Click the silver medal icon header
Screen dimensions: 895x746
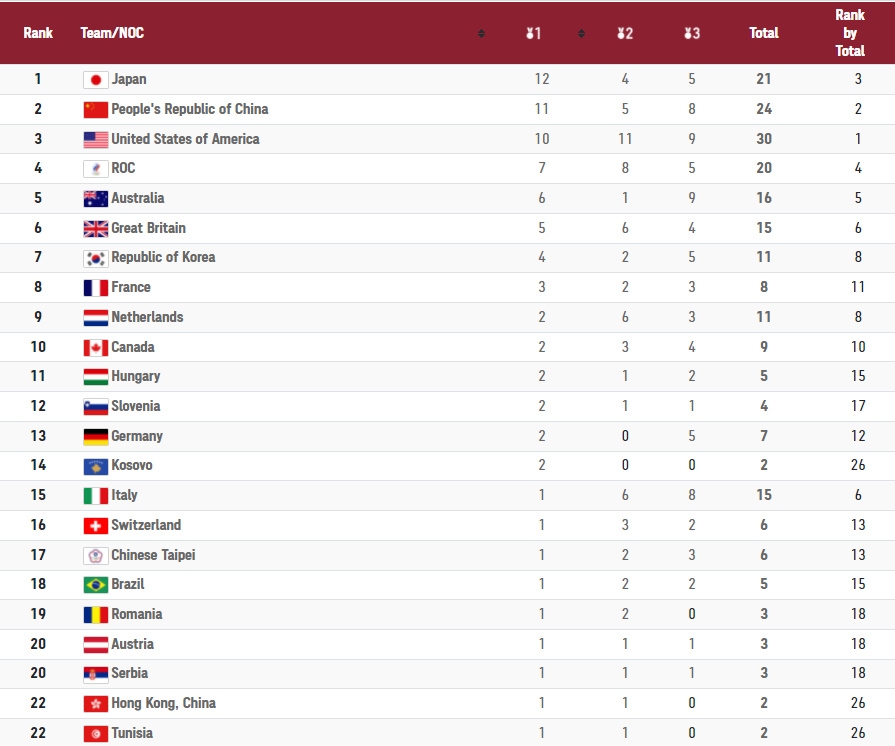pyautogui.click(x=625, y=34)
